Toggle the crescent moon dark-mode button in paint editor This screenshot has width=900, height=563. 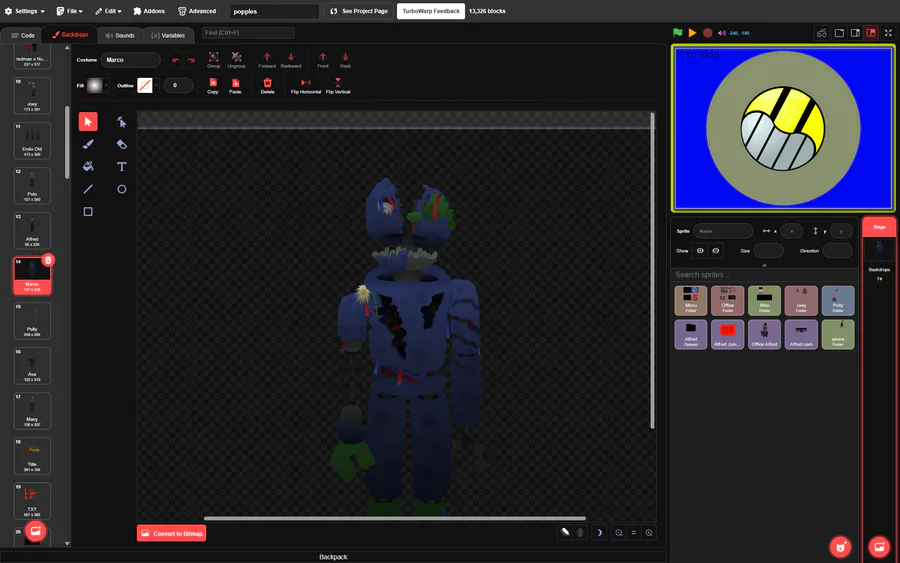point(599,533)
